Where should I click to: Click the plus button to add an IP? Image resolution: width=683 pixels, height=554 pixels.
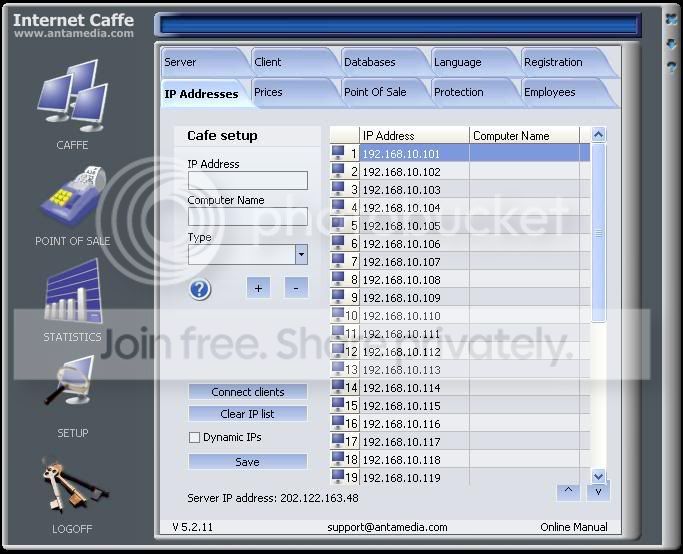click(x=258, y=288)
